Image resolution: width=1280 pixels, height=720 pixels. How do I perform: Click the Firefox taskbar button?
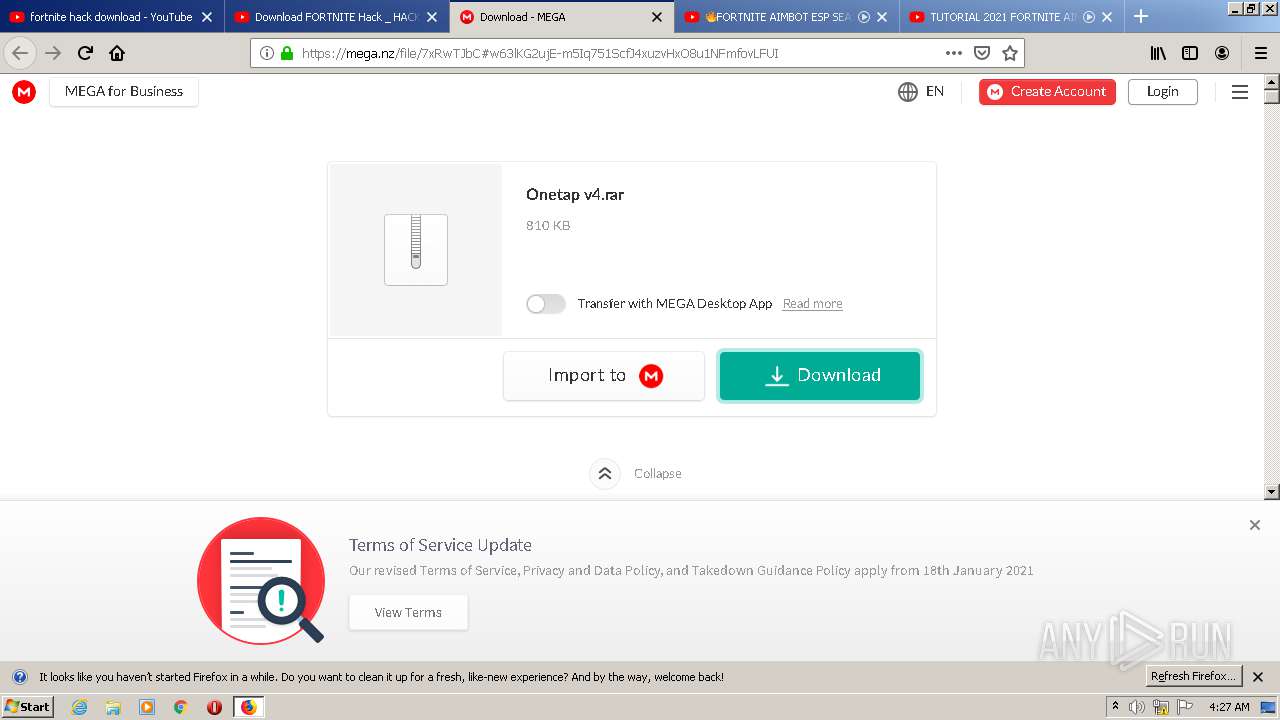[248, 707]
